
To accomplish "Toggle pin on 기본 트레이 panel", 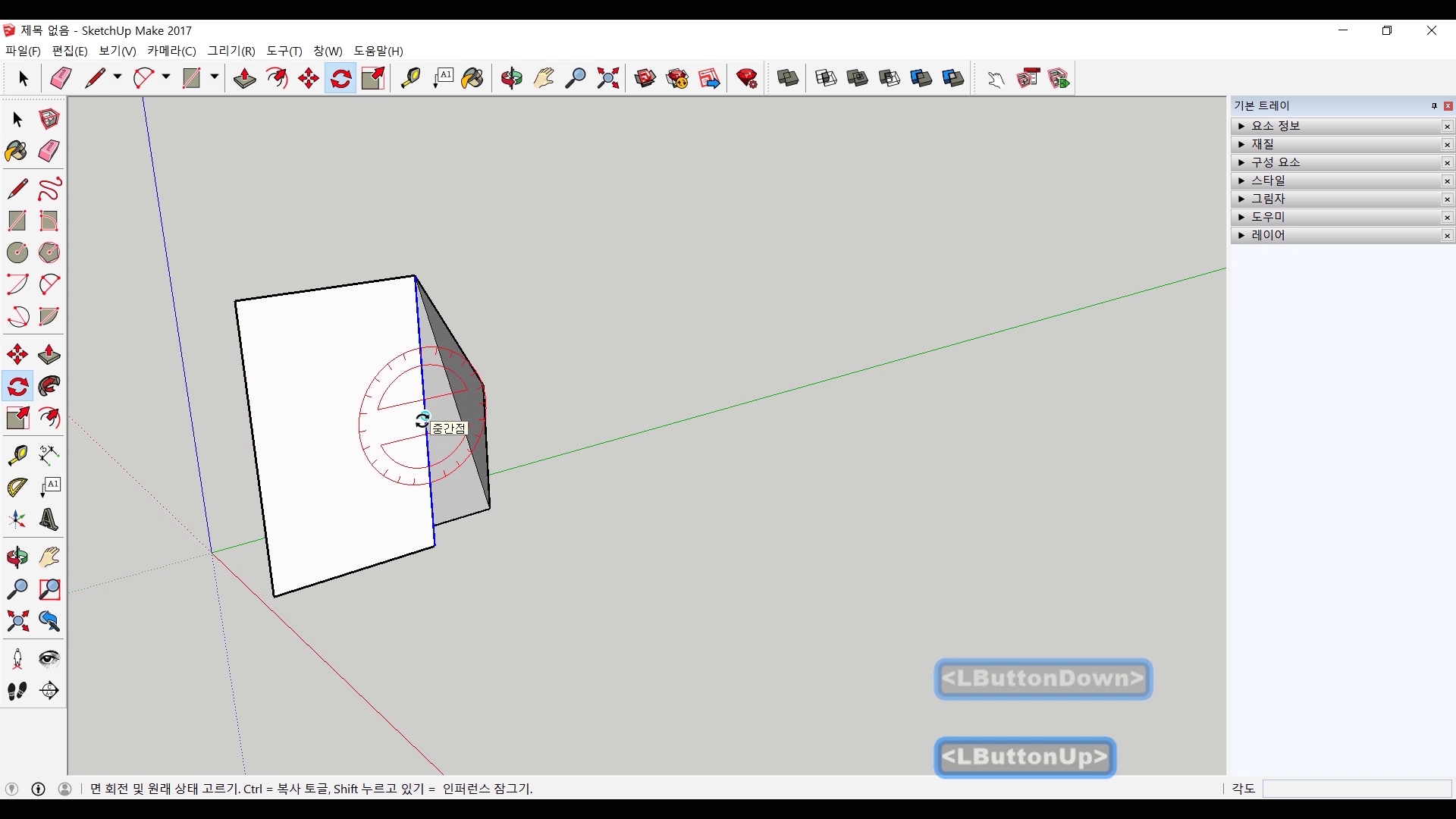I will point(1433,105).
